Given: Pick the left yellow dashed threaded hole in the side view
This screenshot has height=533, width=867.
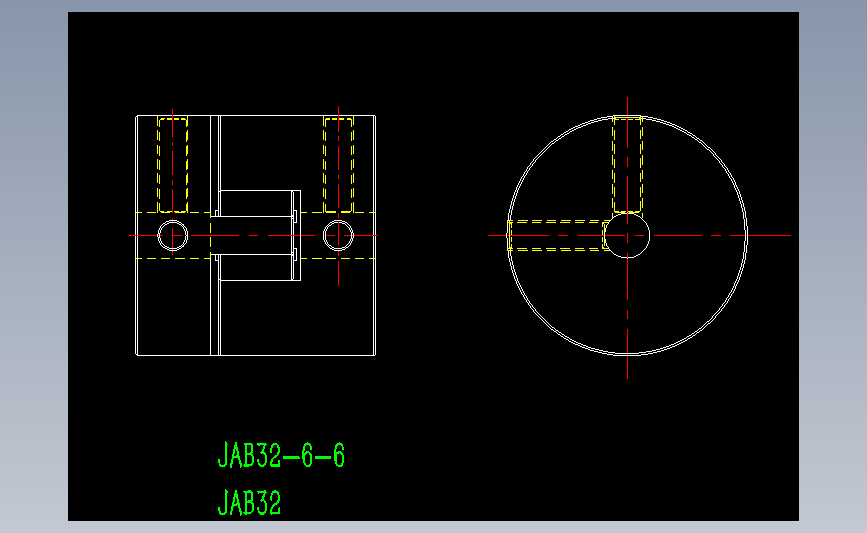Looking at the screenshot, I should (173, 164).
